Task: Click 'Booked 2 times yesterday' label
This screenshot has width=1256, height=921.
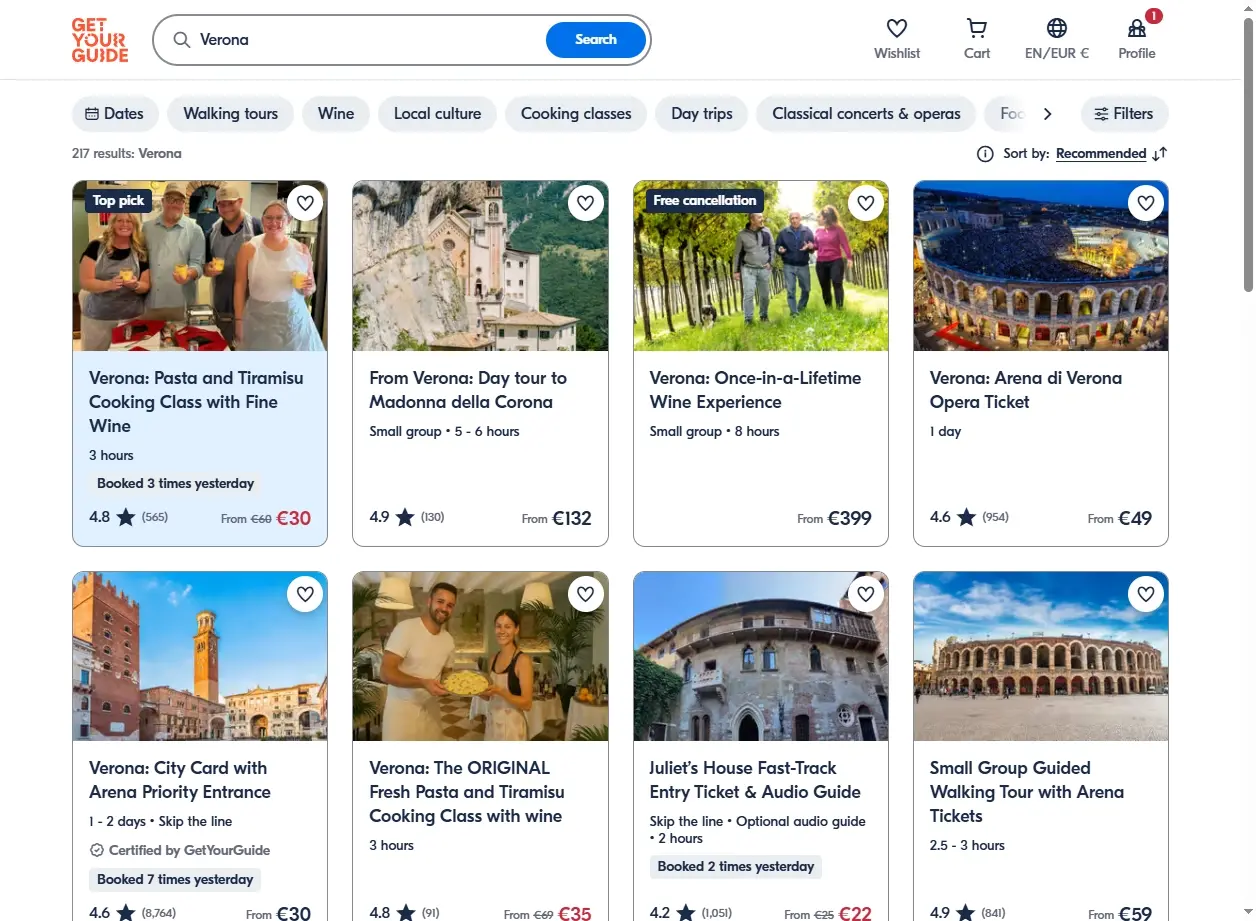Action: [x=736, y=867]
